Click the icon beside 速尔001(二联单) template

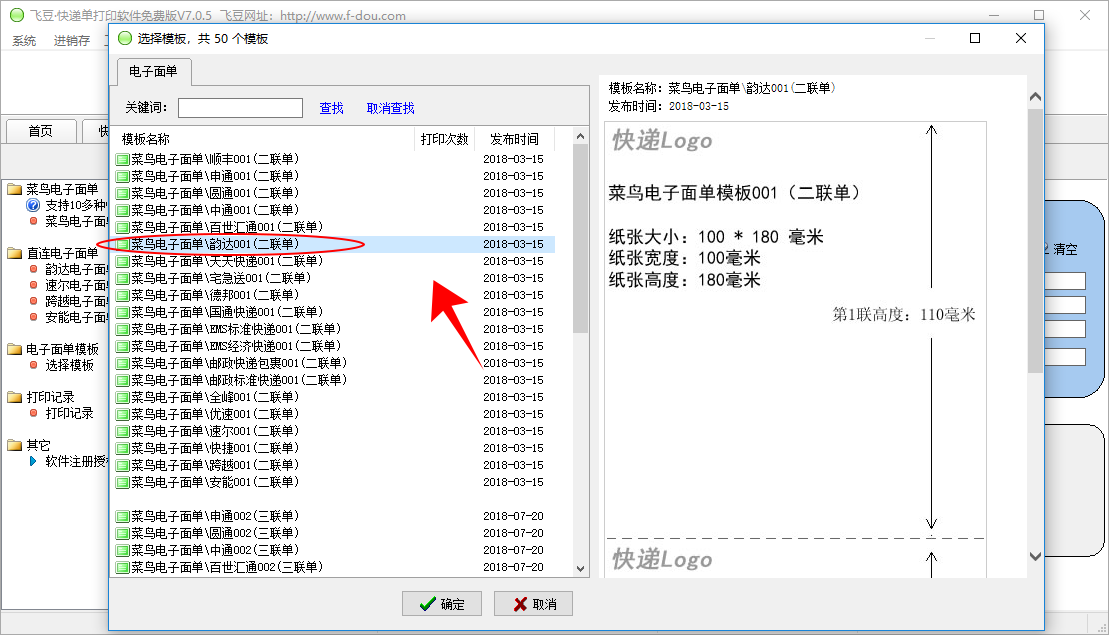point(122,431)
